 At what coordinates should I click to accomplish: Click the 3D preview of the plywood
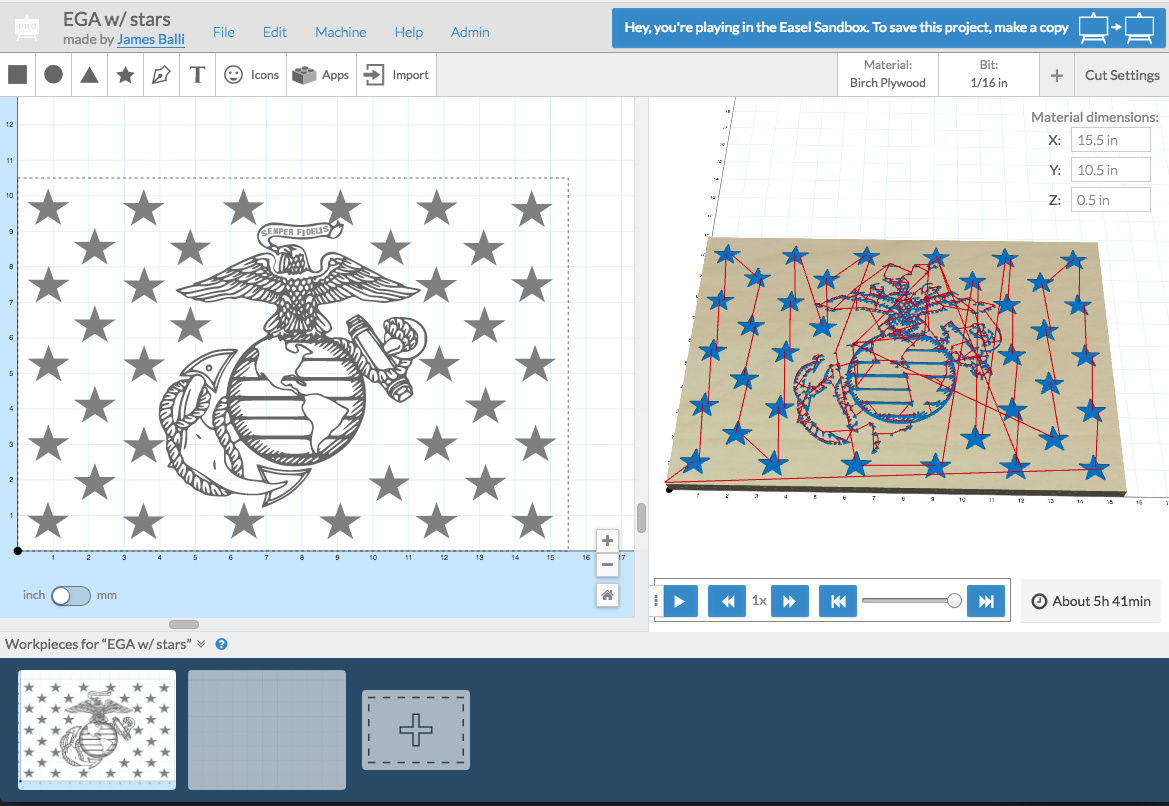click(x=895, y=365)
